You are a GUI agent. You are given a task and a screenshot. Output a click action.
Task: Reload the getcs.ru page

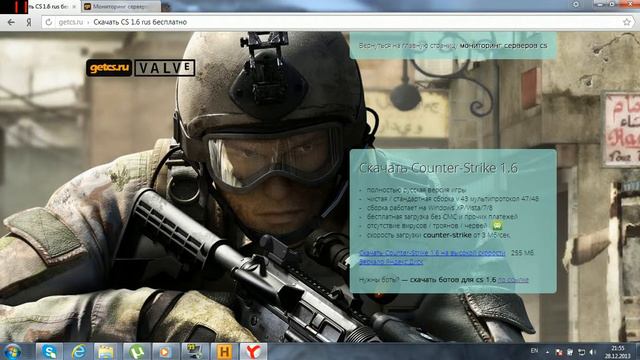[49, 22]
